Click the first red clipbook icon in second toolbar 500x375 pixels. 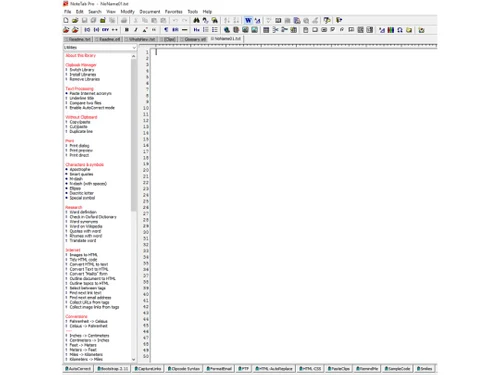coord(66,30)
